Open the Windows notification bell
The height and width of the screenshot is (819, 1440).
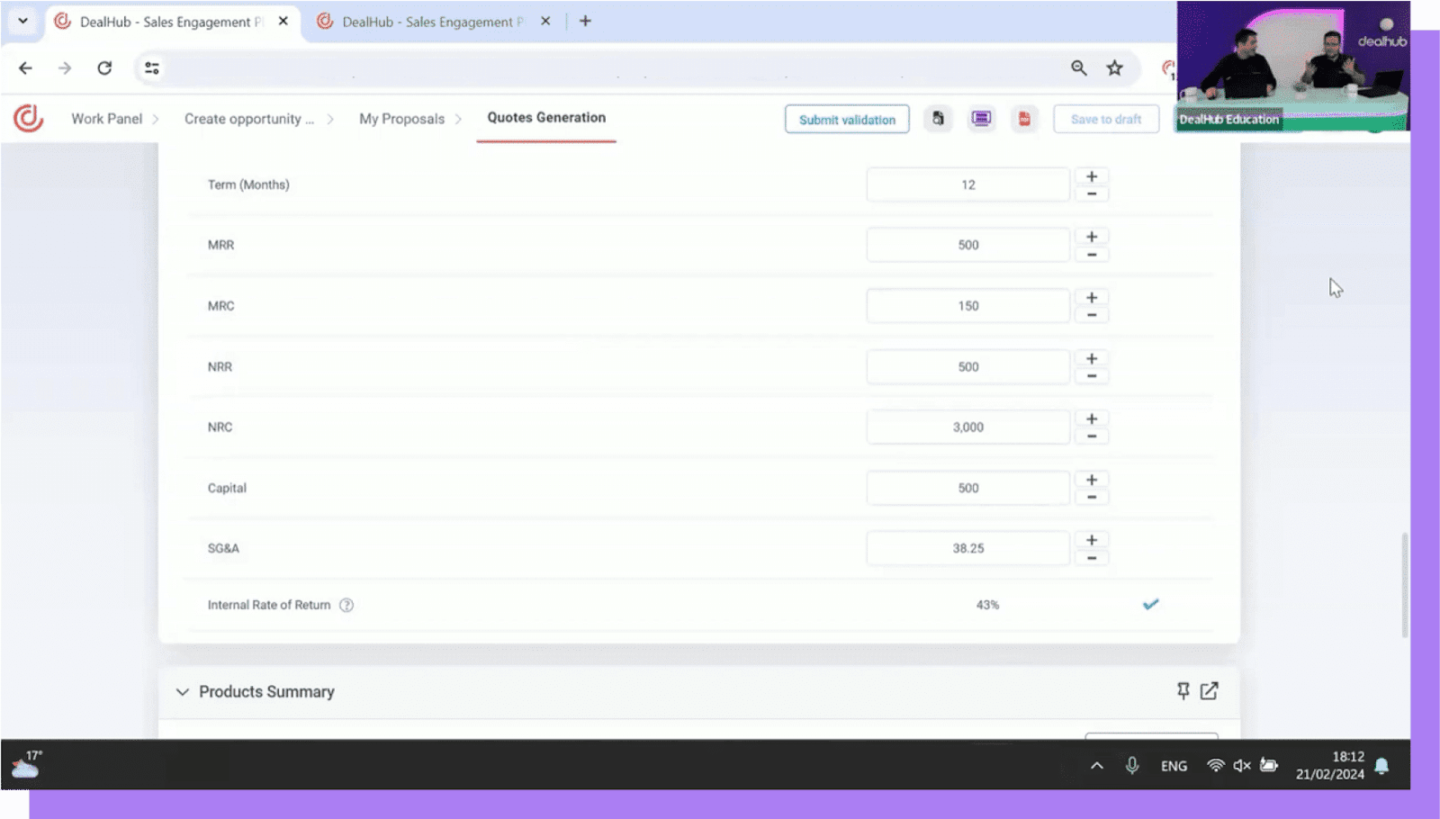click(x=1381, y=766)
